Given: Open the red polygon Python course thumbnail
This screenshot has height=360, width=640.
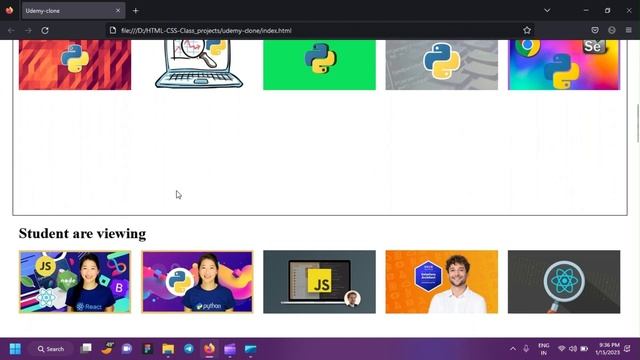Looking at the screenshot, I should click(x=75, y=65).
